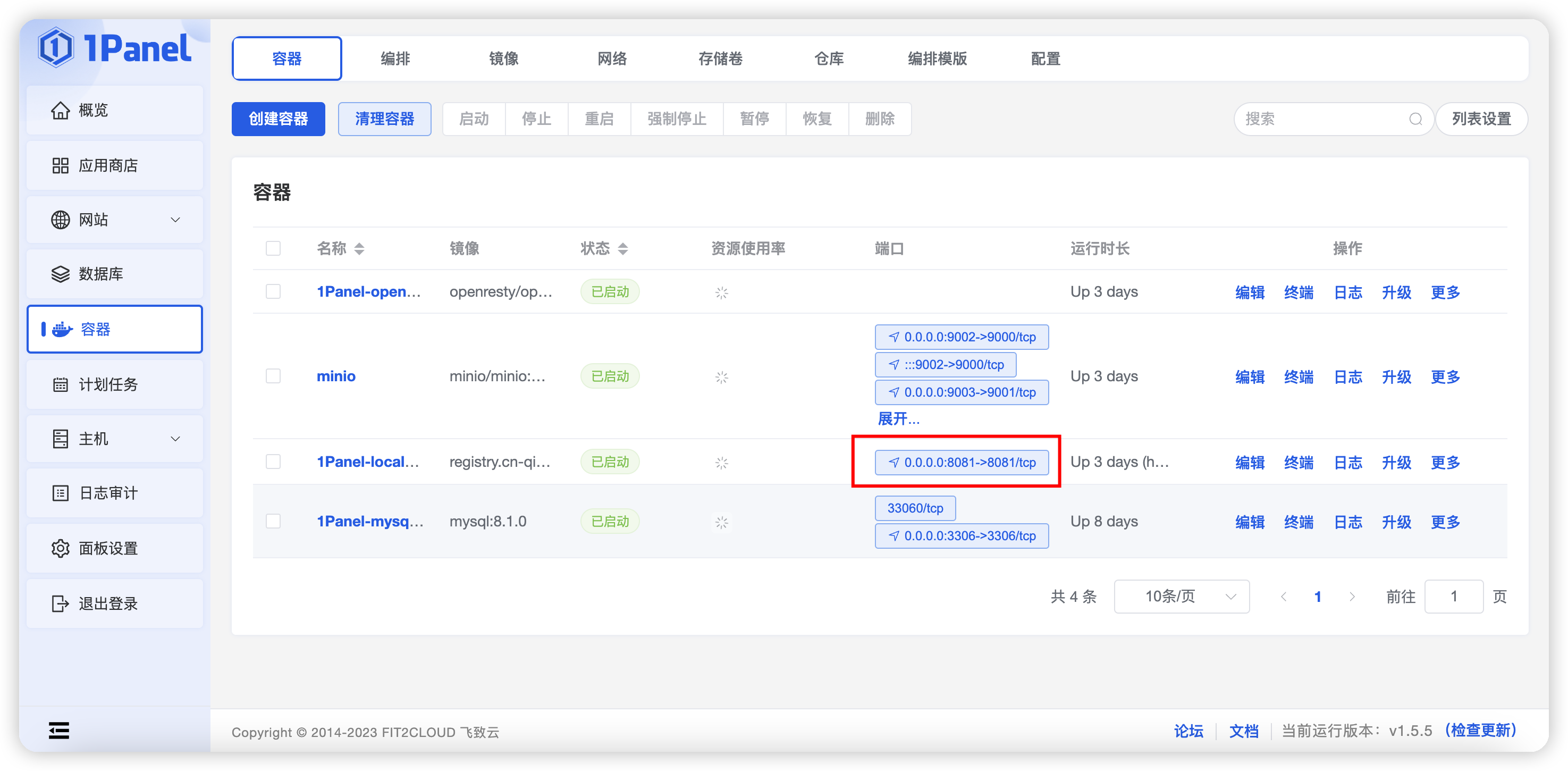
Task: Load resource usage for 1Panel-local row
Action: tap(721, 463)
